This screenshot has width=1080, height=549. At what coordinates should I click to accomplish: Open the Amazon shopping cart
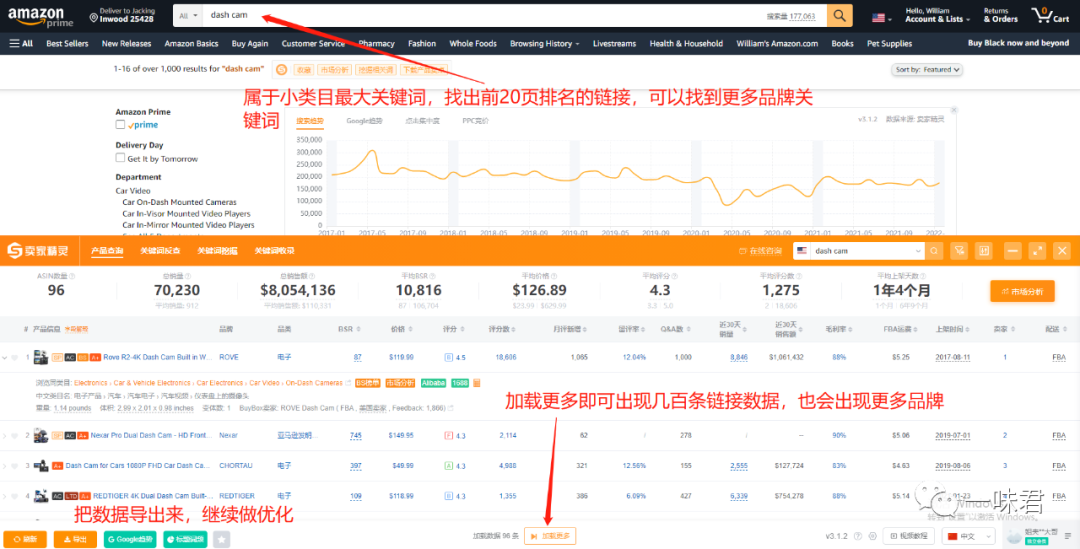[1050, 15]
